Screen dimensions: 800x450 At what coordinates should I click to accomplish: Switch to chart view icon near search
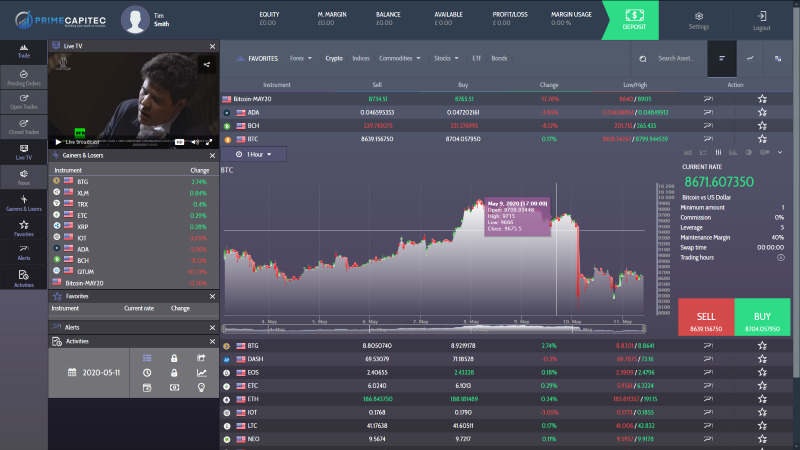click(750, 58)
